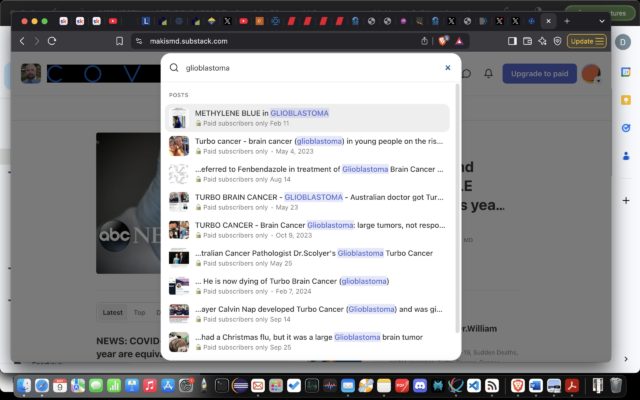Open 'large tumors' Glioblastoma post from Oct 9, 2023
The image size is (640, 400).
(307, 230)
